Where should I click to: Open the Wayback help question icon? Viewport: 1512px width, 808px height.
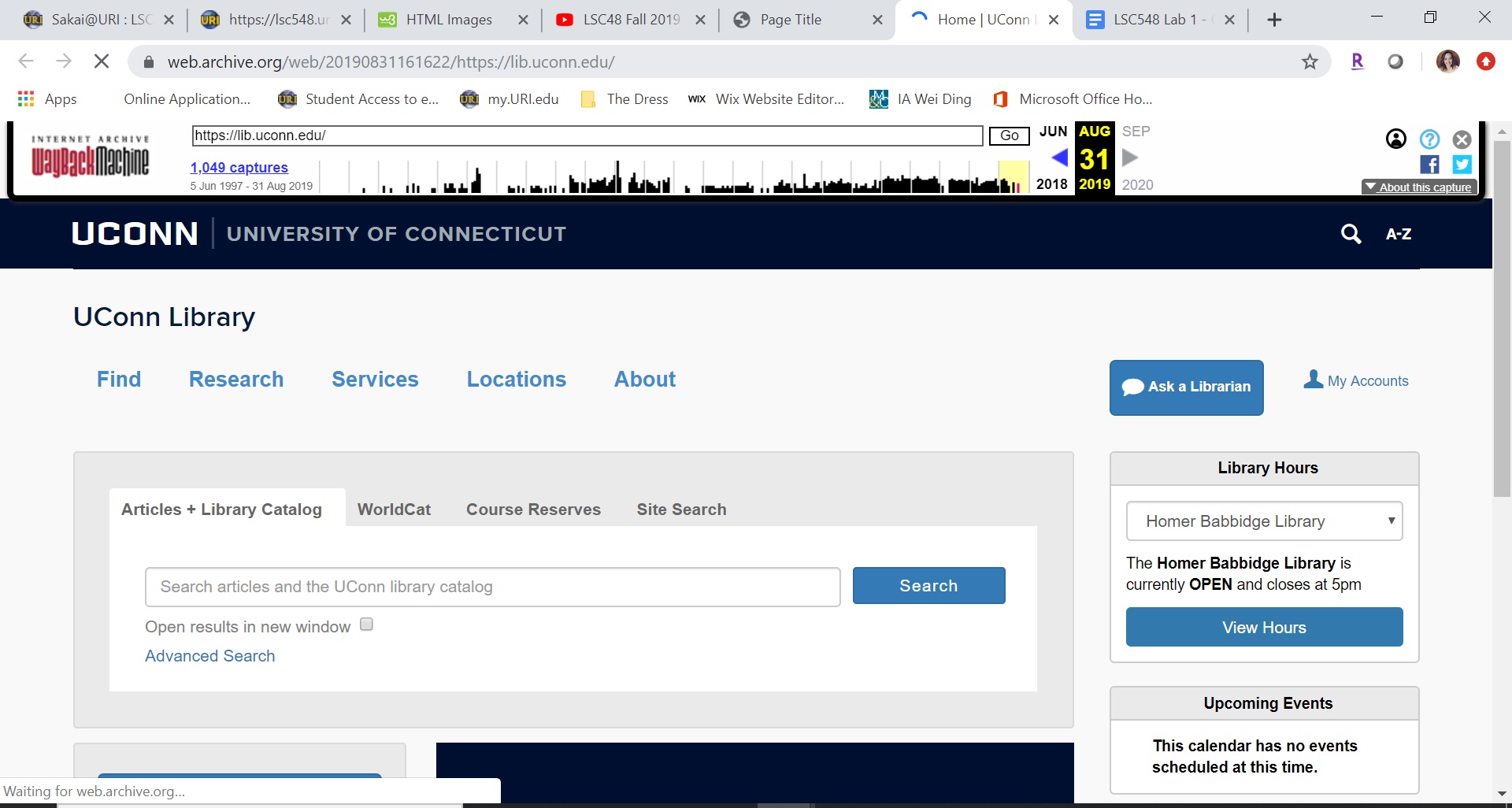[1429, 139]
